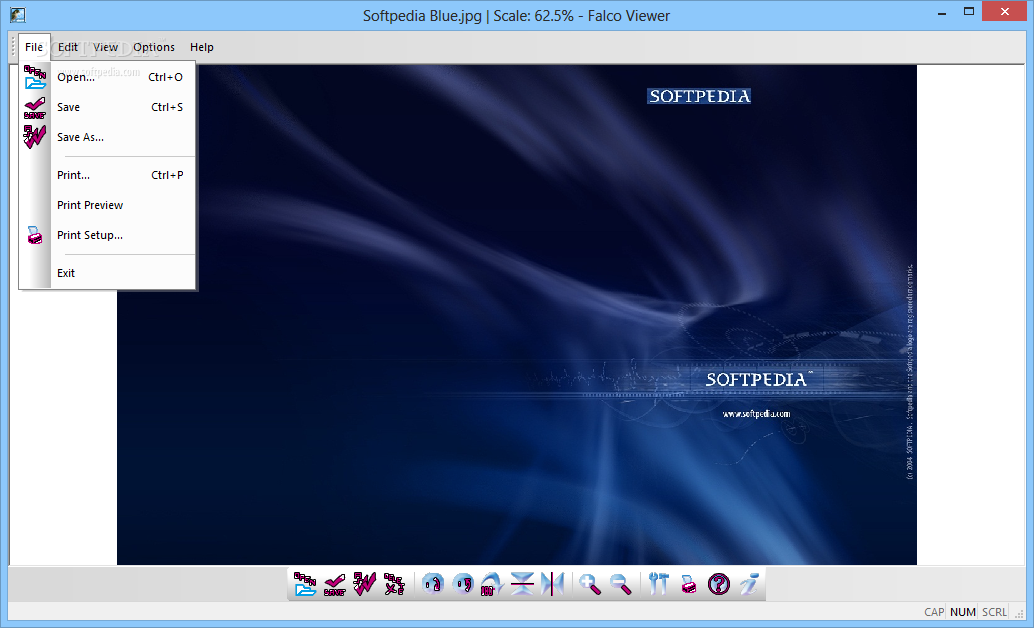This screenshot has width=1034, height=628.
Task: Mirror image horizontally with toolbar icon
Action: coord(553,584)
